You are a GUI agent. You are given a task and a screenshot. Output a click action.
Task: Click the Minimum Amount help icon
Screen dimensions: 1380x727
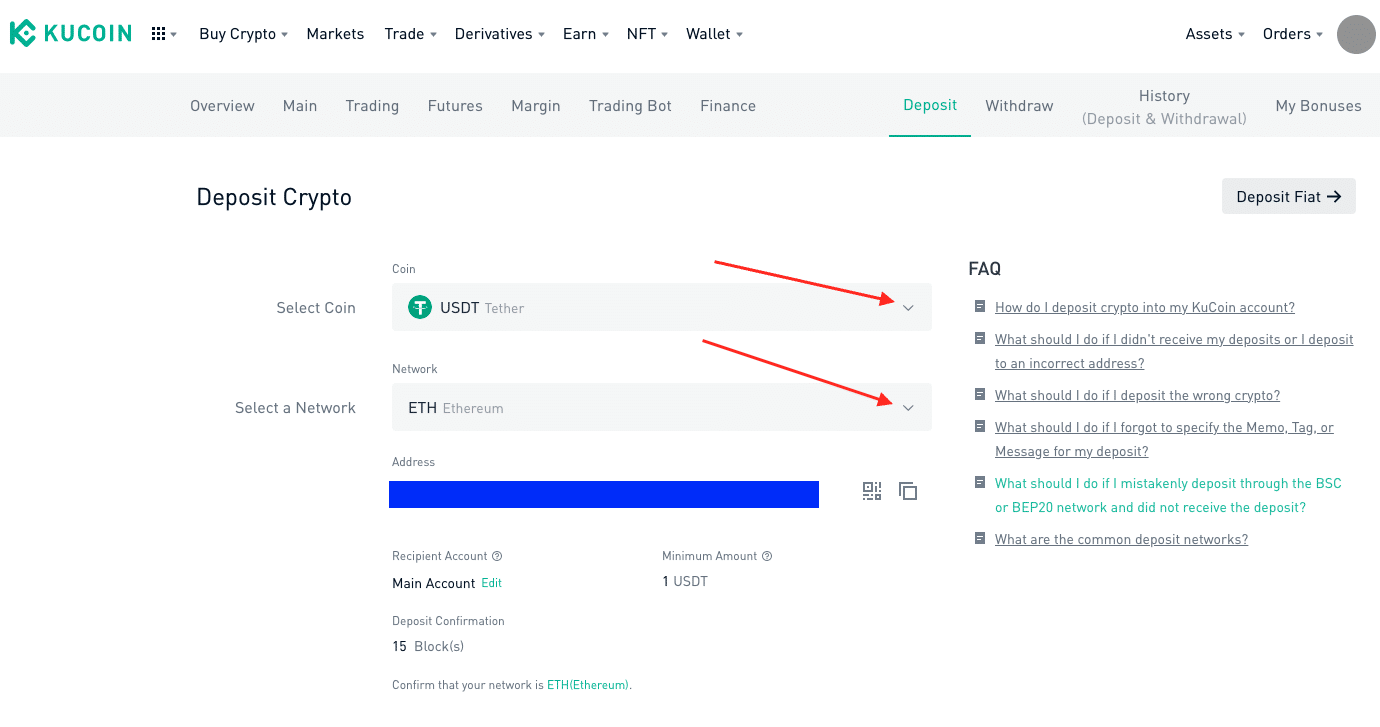point(767,556)
